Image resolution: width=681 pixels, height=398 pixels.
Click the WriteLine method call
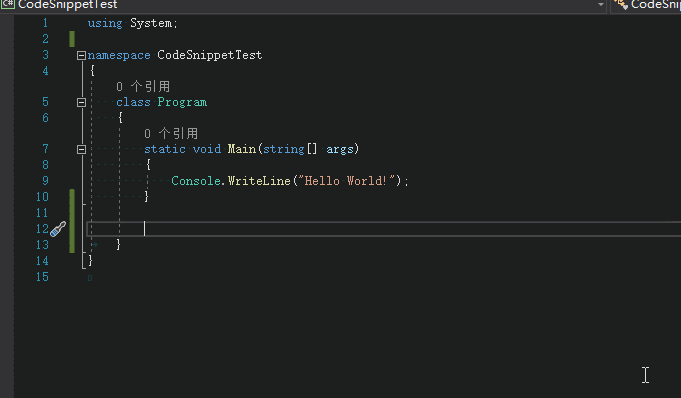259,181
